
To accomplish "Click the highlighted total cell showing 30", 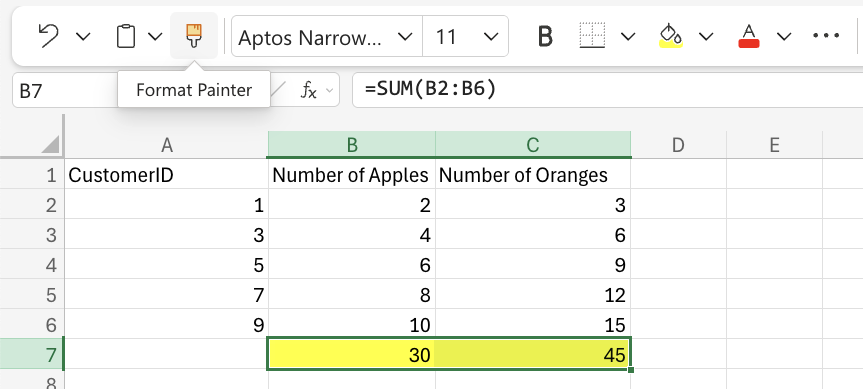I will click(352, 354).
